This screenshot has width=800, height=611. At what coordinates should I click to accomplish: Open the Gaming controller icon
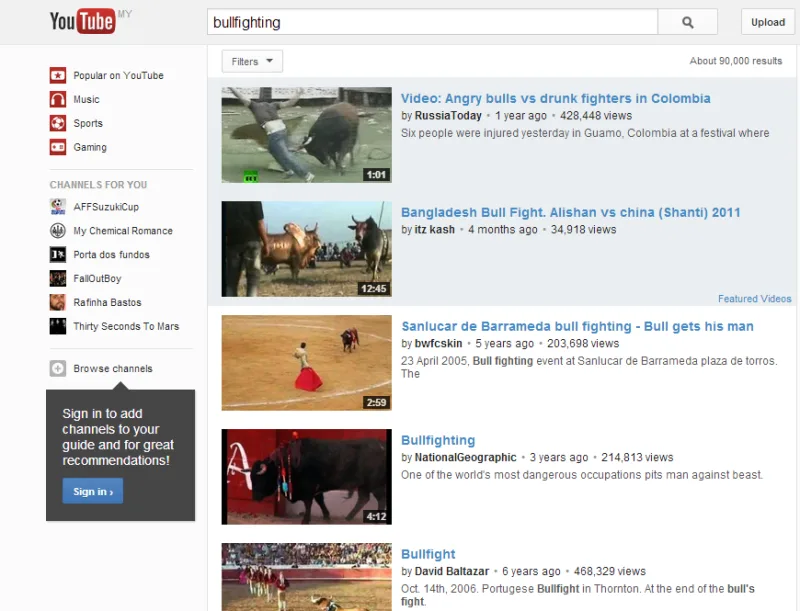(58, 148)
